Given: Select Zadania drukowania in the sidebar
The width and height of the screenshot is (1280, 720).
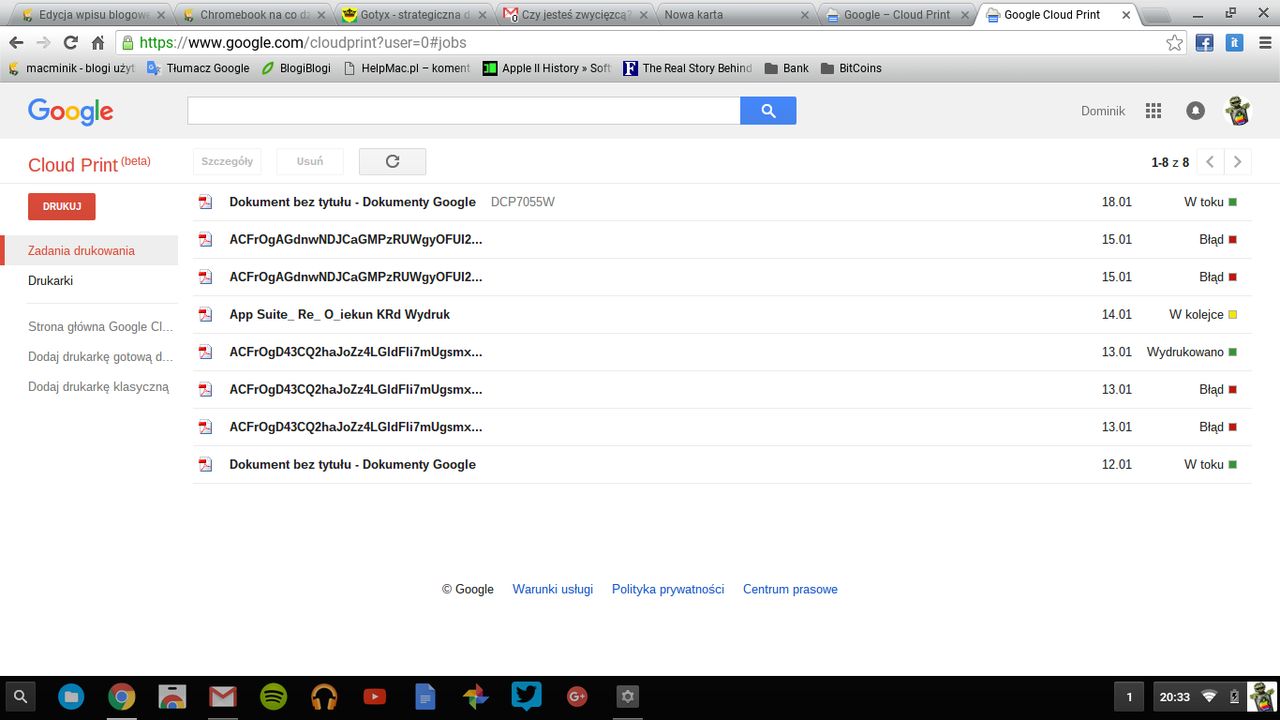Looking at the screenshot, I should pyautogui.click(x=90, y=251).
